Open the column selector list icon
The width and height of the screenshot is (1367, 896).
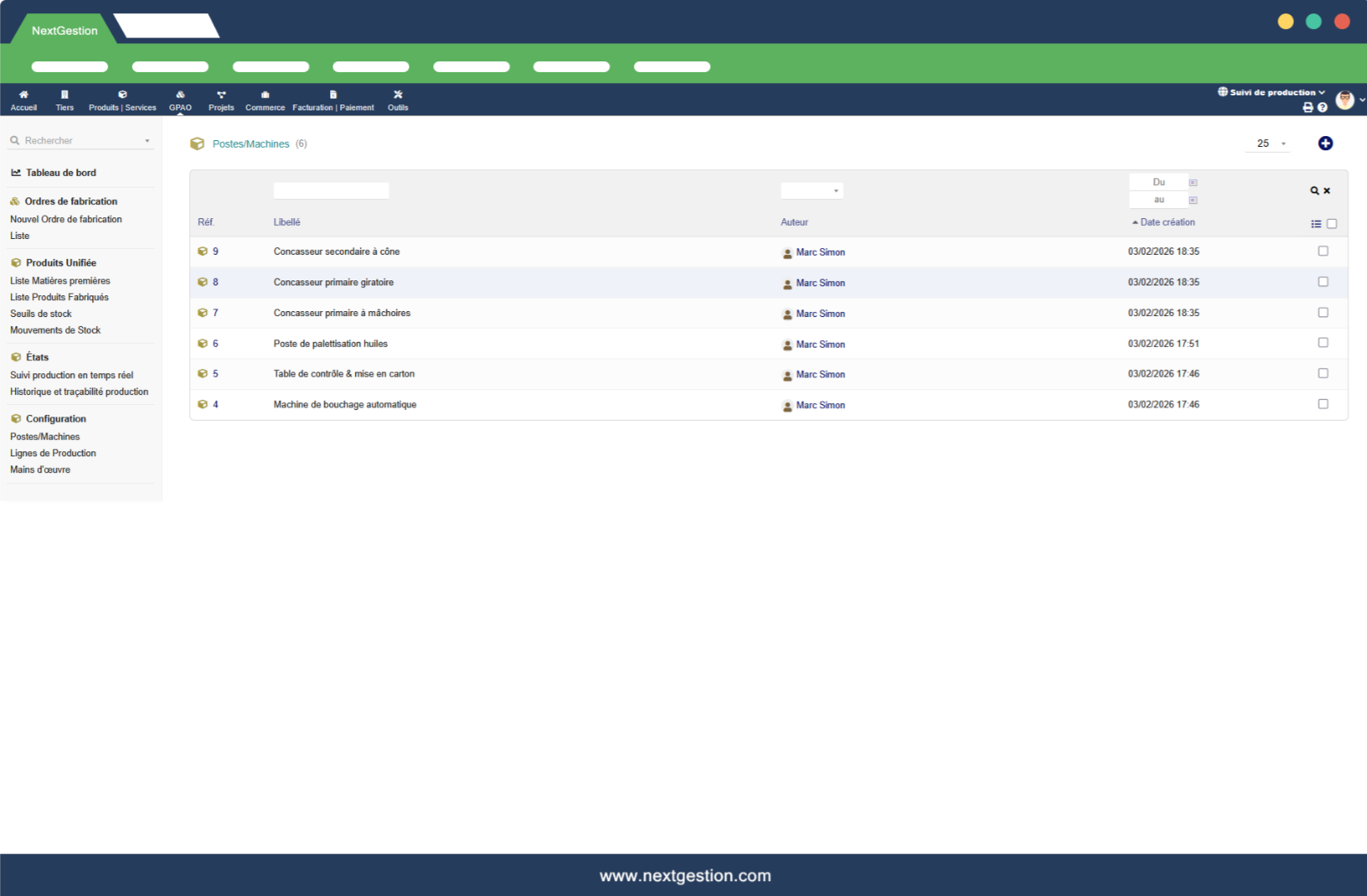click(1316, 224)
